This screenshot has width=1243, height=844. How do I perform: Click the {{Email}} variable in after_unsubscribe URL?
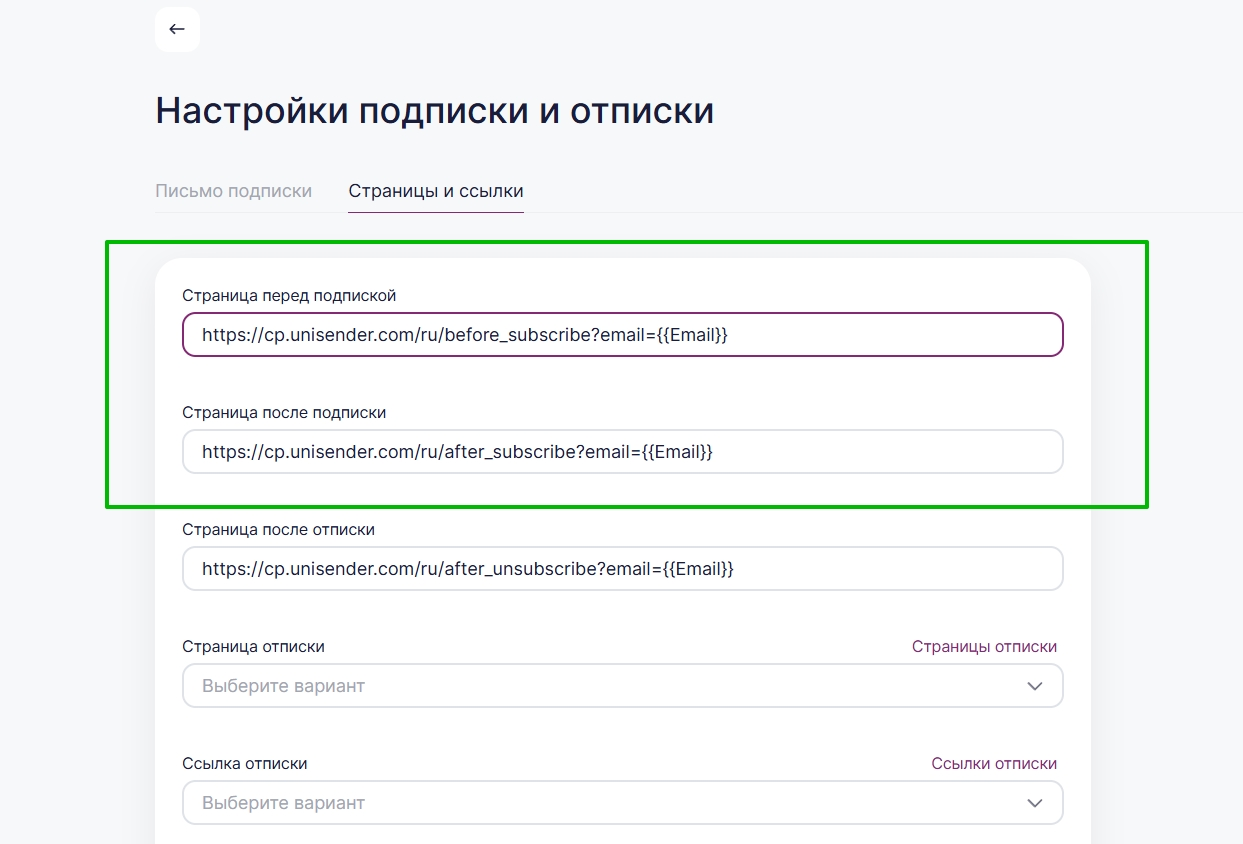point(699,569)
